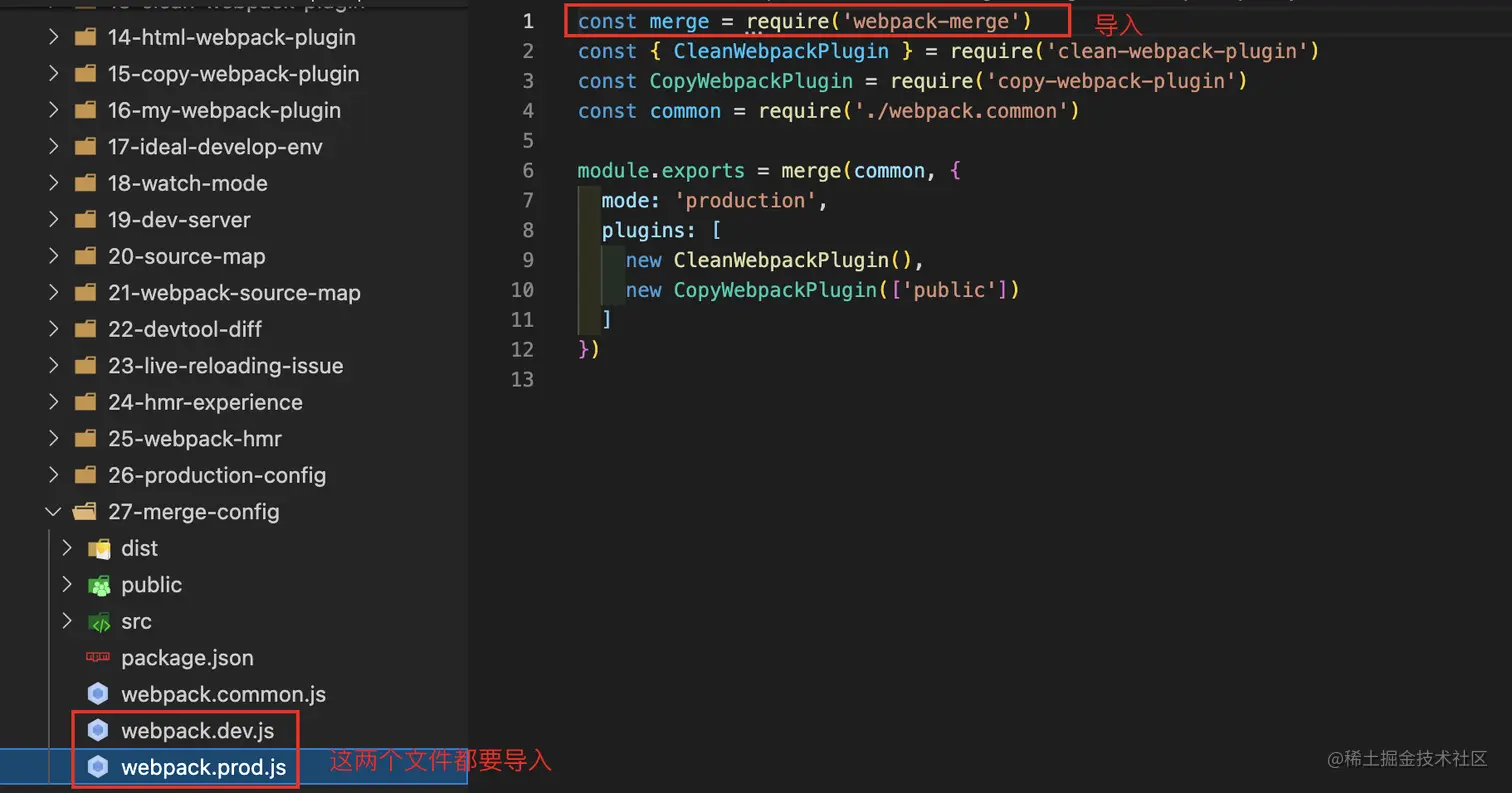Click the 23-live-reloading-issue folder icon
The width and height of the screenshot is (1512, 793).
point(85,366)
